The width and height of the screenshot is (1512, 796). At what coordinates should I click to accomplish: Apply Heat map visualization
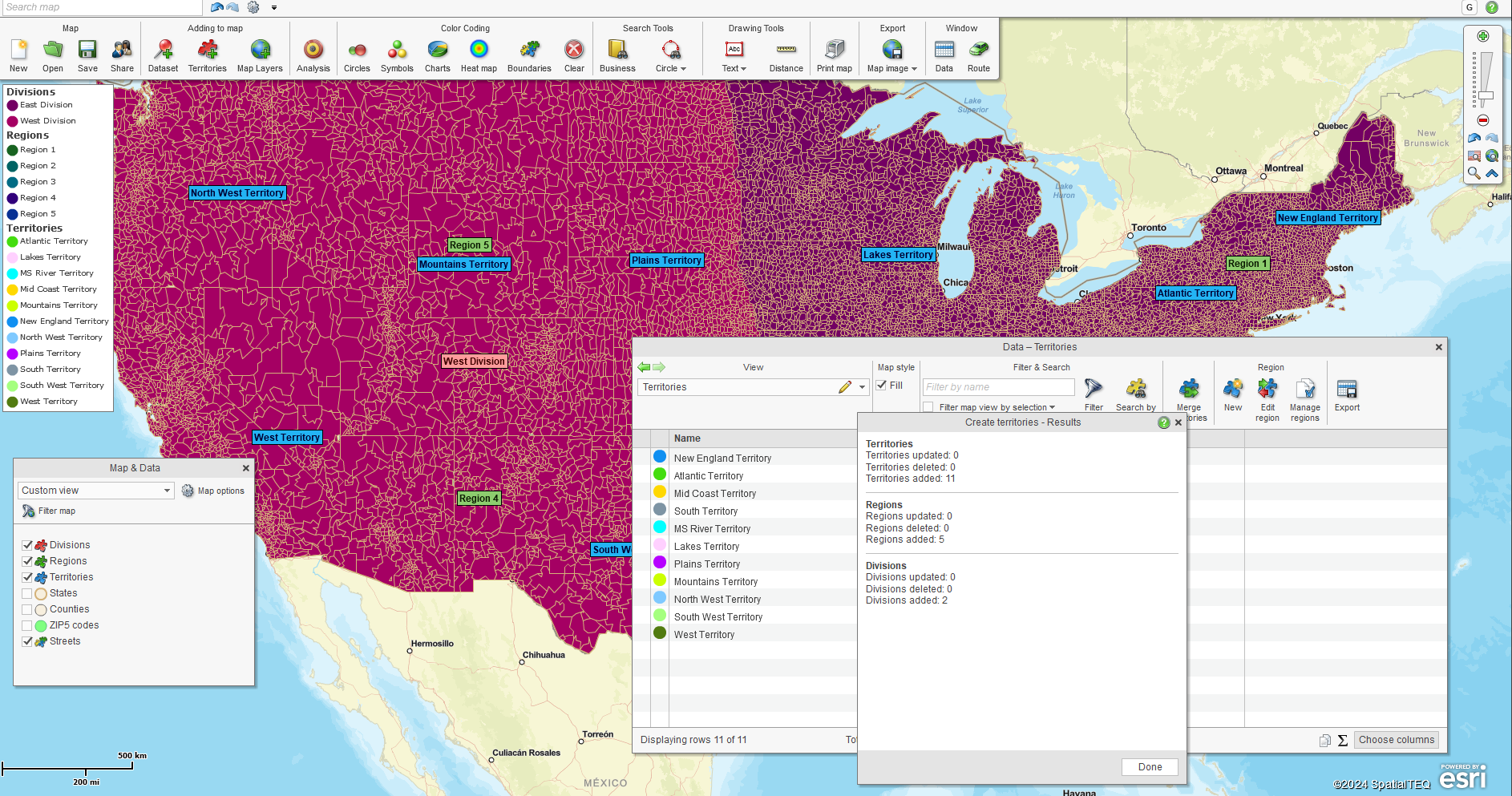tap(479, 56)
